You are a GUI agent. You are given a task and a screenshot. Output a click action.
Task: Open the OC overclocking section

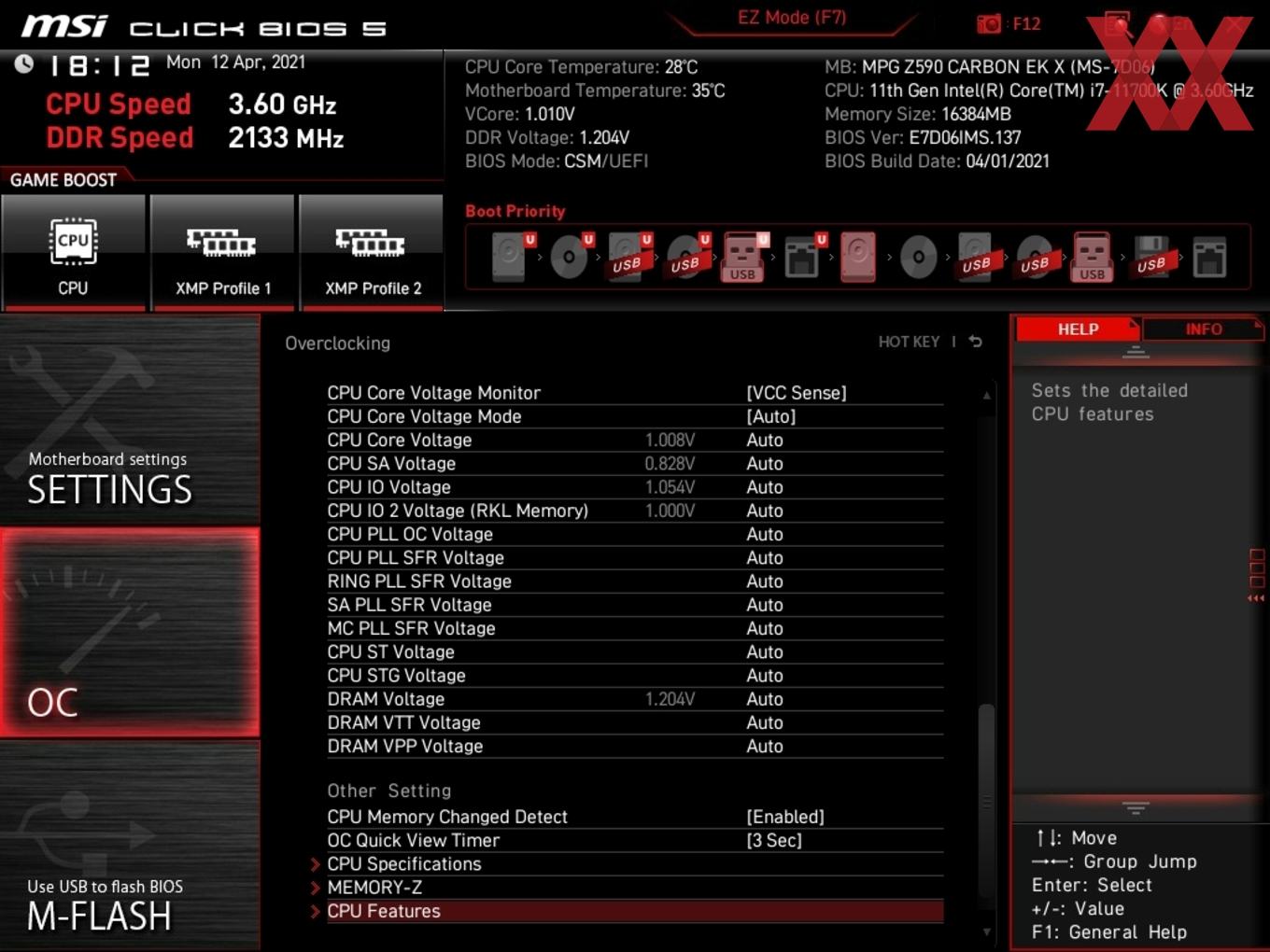[x=130, y=633]
